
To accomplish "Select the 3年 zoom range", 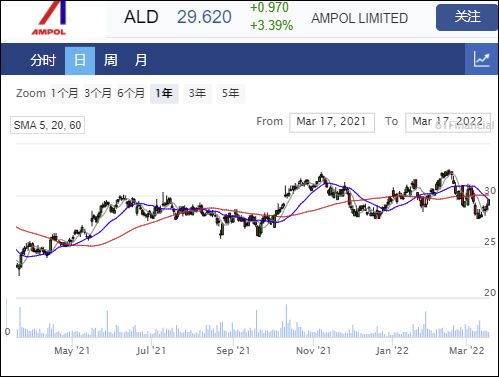I will click(x=197, y=93).
